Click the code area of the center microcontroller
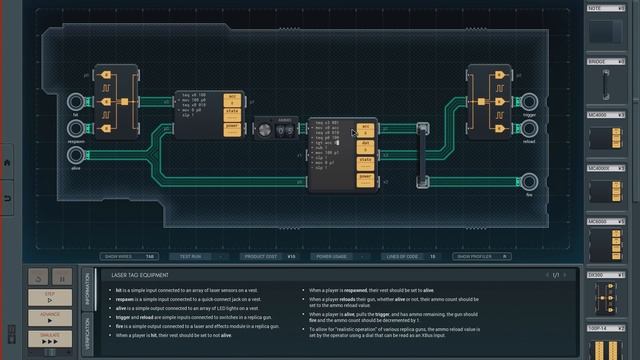This screenshot has height=360, width=640. click(x=332, y=154)
